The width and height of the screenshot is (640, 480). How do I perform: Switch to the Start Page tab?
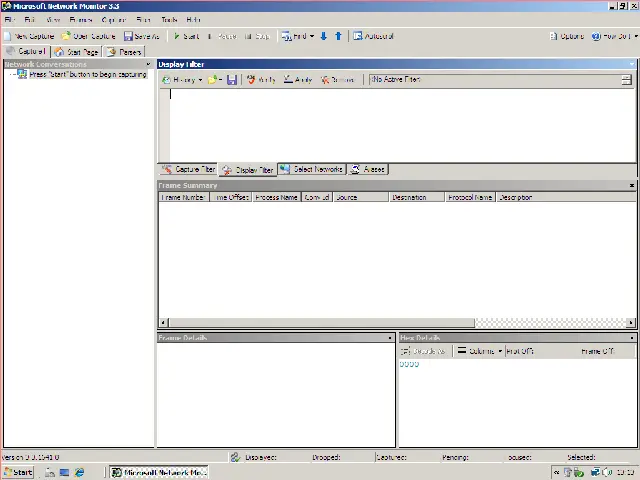coord(77,52)
